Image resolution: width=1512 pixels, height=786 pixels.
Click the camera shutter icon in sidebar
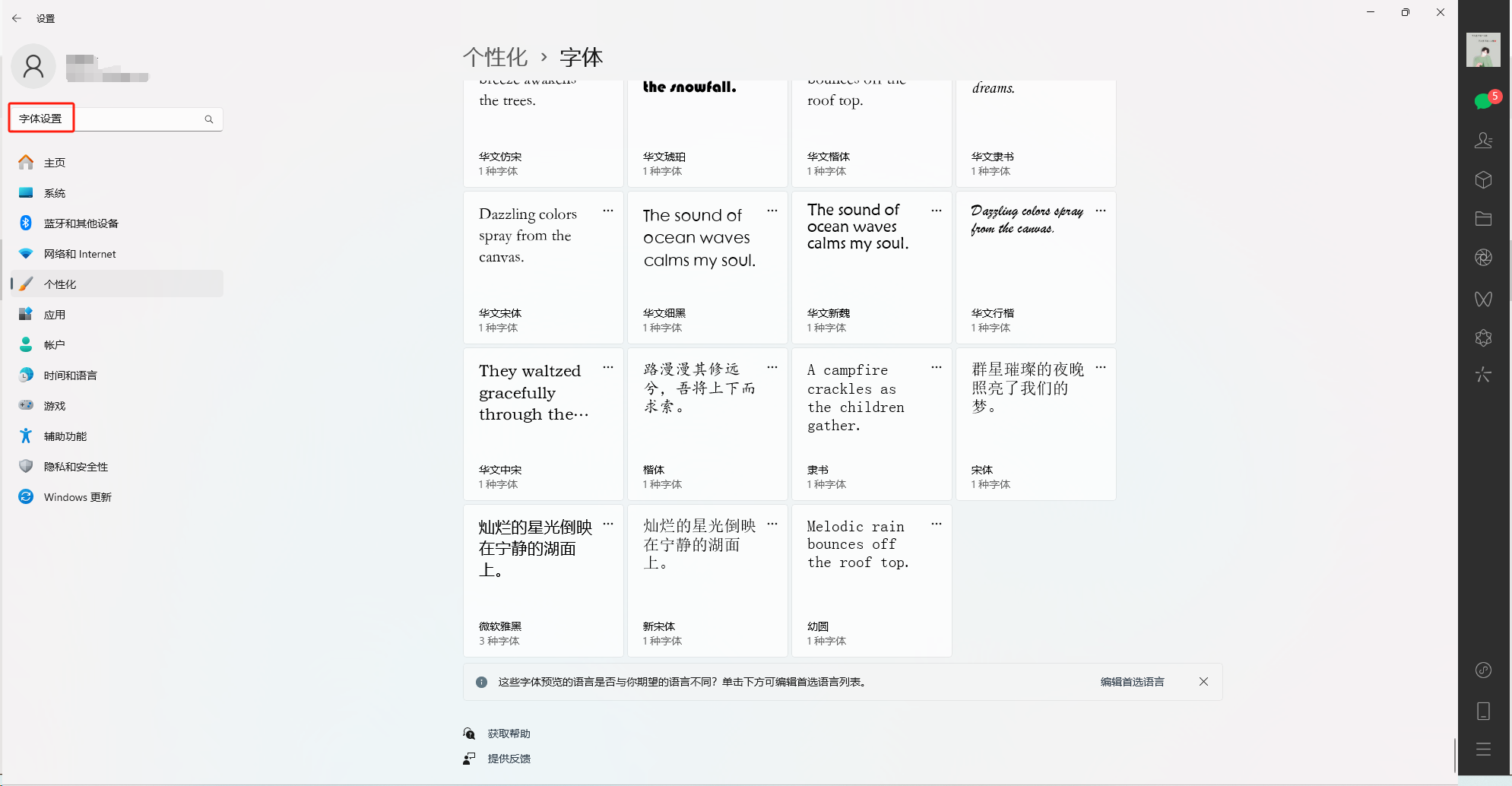[1483, 258]
